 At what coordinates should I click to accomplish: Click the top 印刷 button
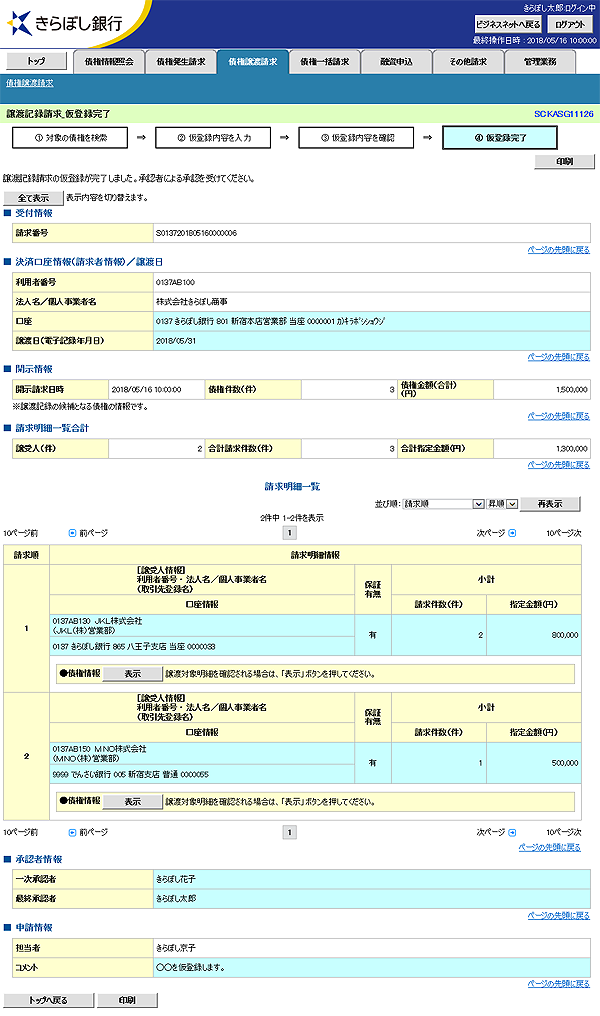point(564,161)
